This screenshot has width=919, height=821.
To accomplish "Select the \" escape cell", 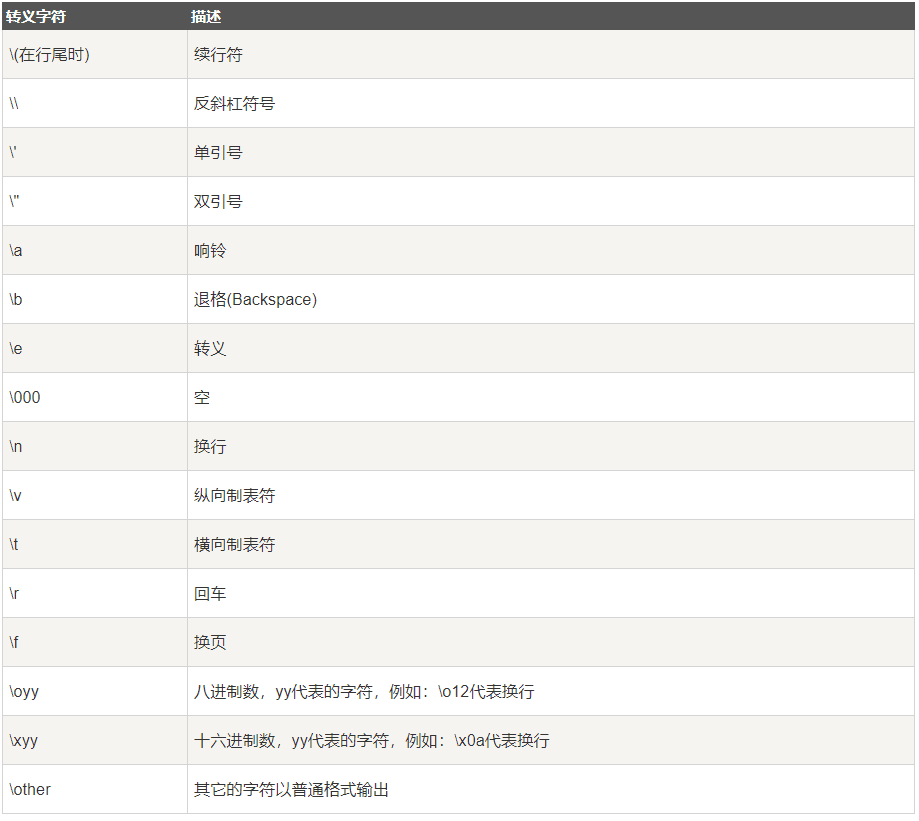I will point(94,202).
